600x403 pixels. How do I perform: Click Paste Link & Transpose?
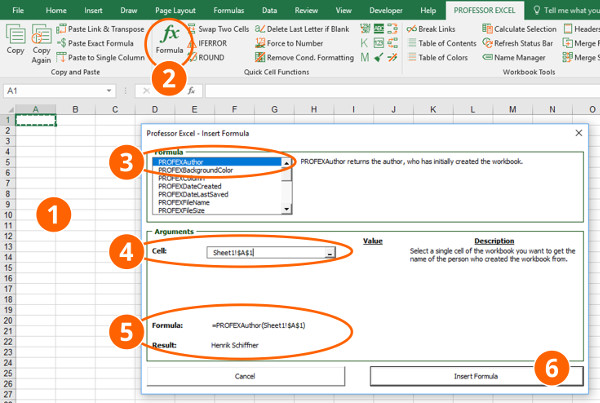pos(100,29)
